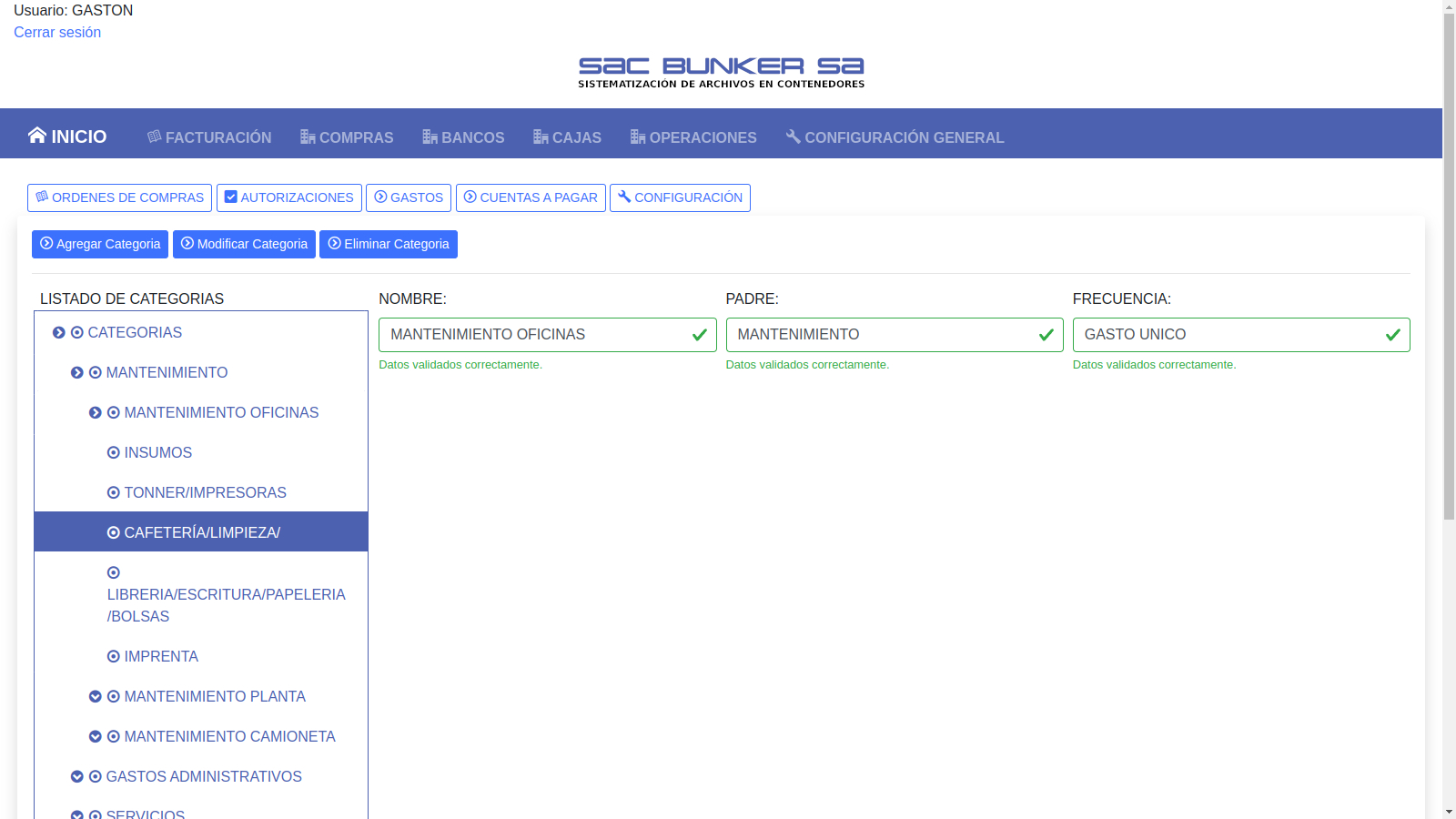Screen dimensions: 1456x819
Task: Select the radio dot beside IMPRENTA
Action: (114, 657)
